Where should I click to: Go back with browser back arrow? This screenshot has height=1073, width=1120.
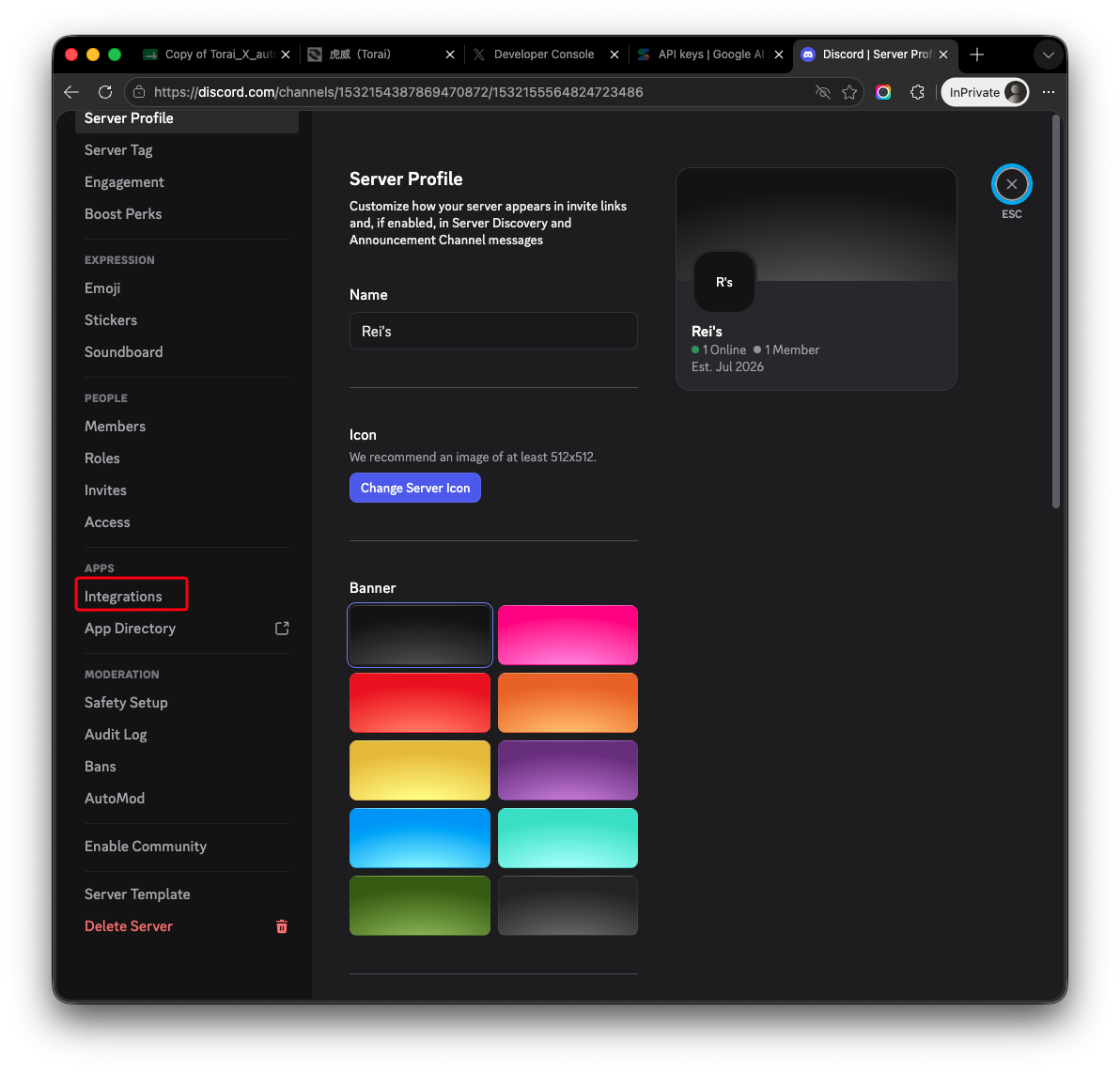pos(70,92)
